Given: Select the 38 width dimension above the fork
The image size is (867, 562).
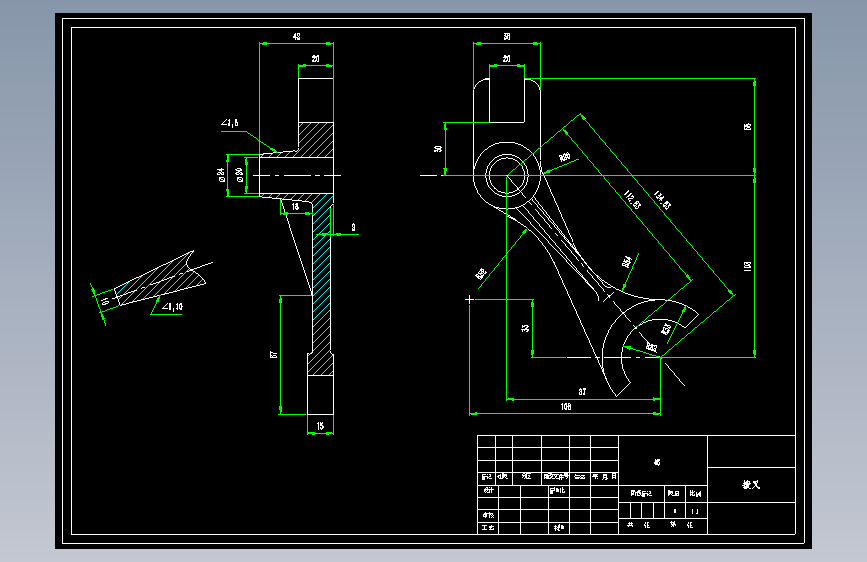Looking at the screenshot, I should point(506,37).
